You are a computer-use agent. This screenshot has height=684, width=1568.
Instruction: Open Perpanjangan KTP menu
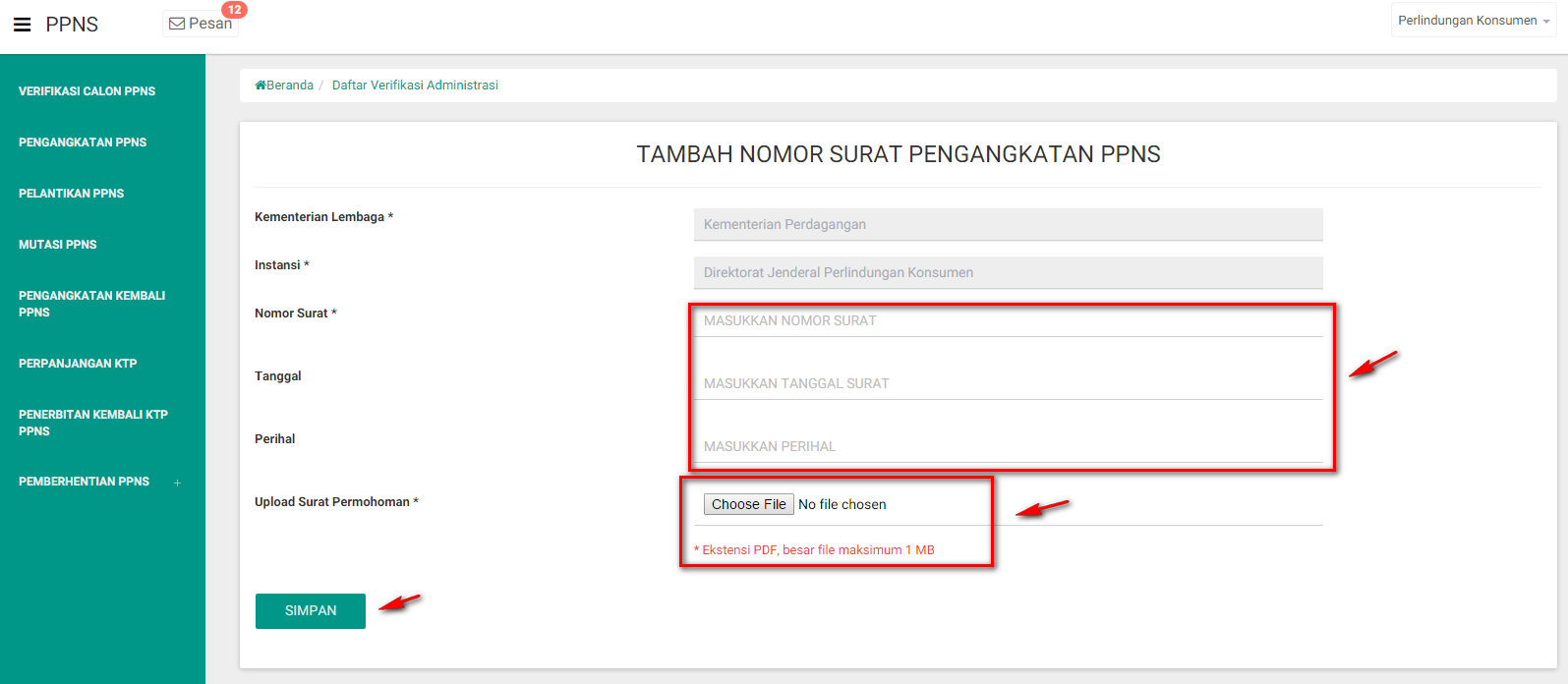coord(78,364)
